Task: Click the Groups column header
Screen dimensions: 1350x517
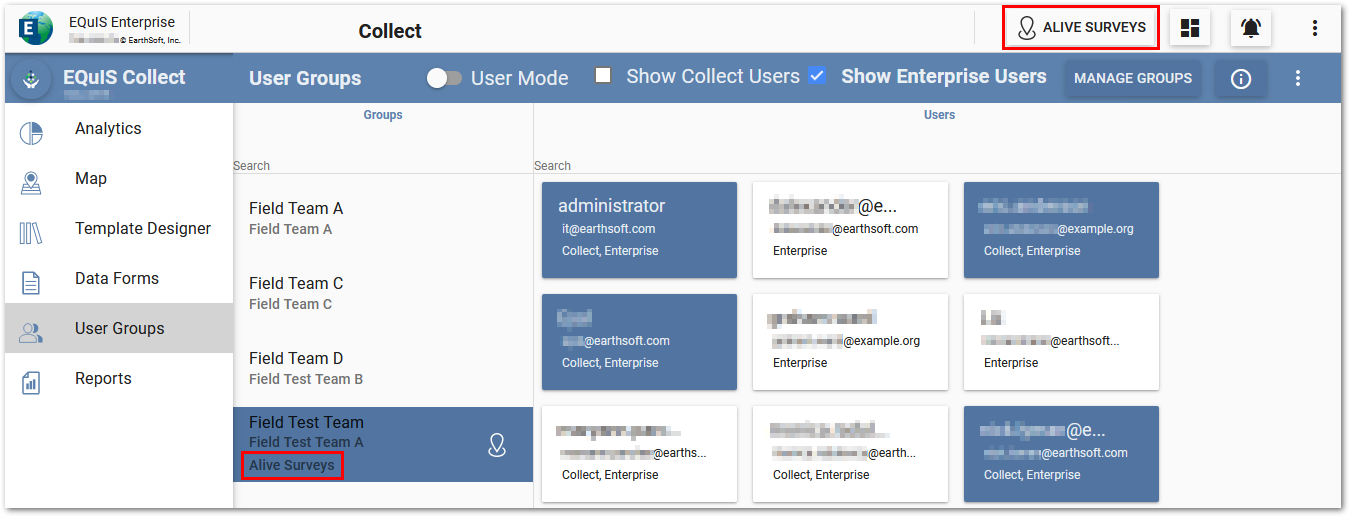Action: point(383,115)
